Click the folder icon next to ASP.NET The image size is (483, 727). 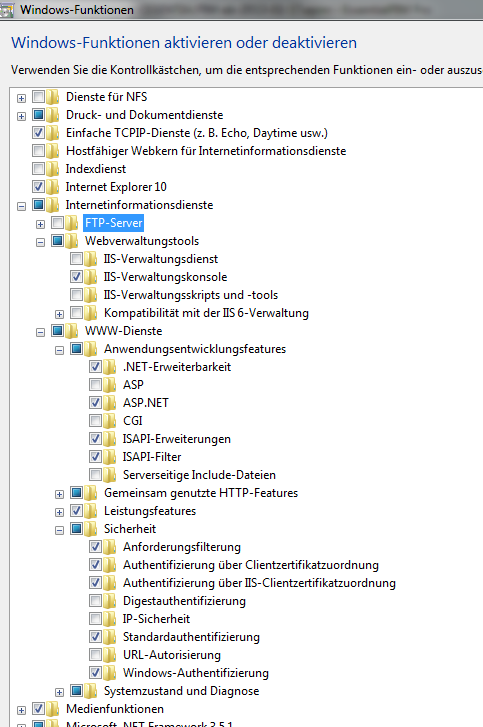tap(109, 403)
